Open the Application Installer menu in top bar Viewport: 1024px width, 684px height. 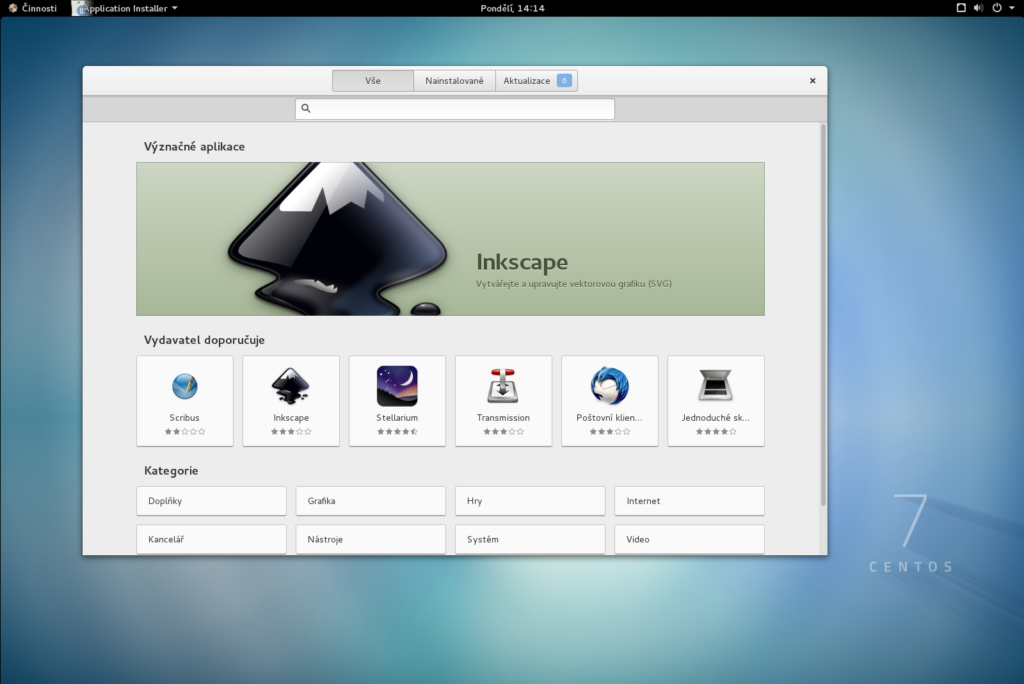tap(124, 7)
